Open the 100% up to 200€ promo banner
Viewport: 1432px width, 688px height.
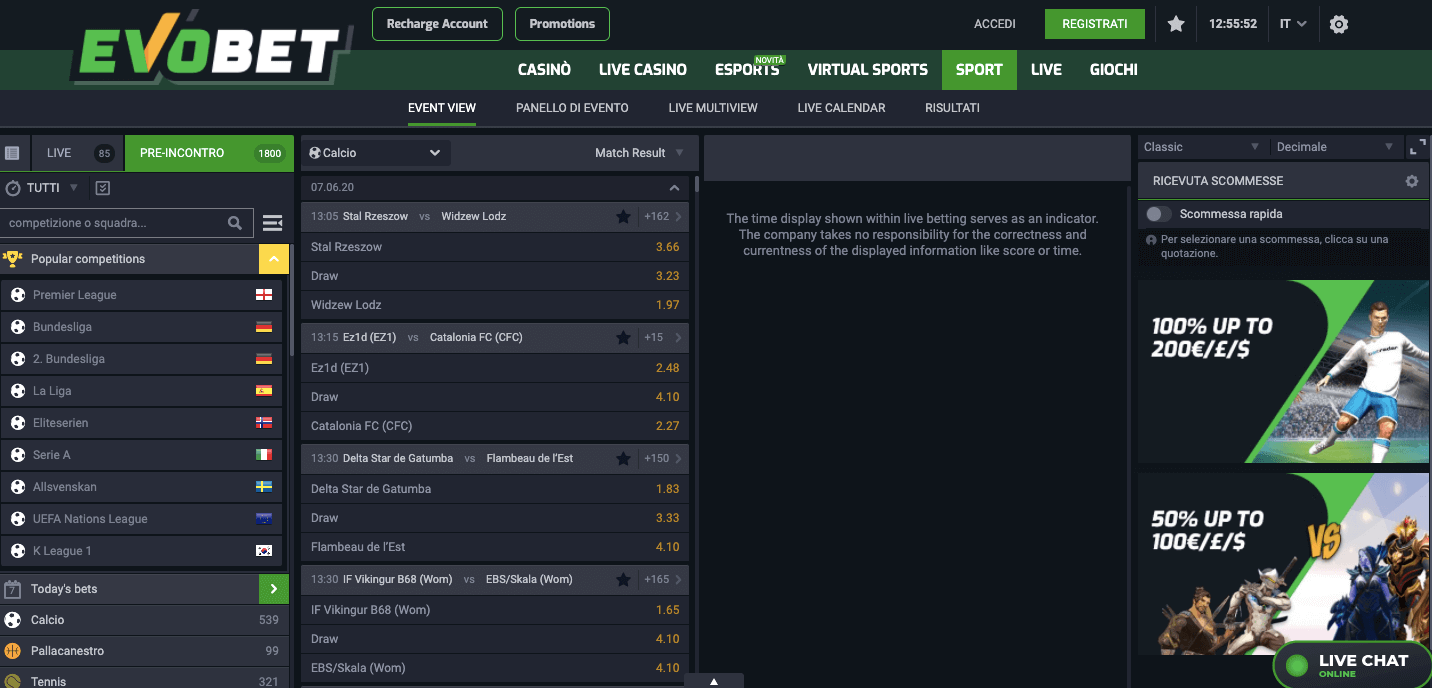pos(1283,371)
